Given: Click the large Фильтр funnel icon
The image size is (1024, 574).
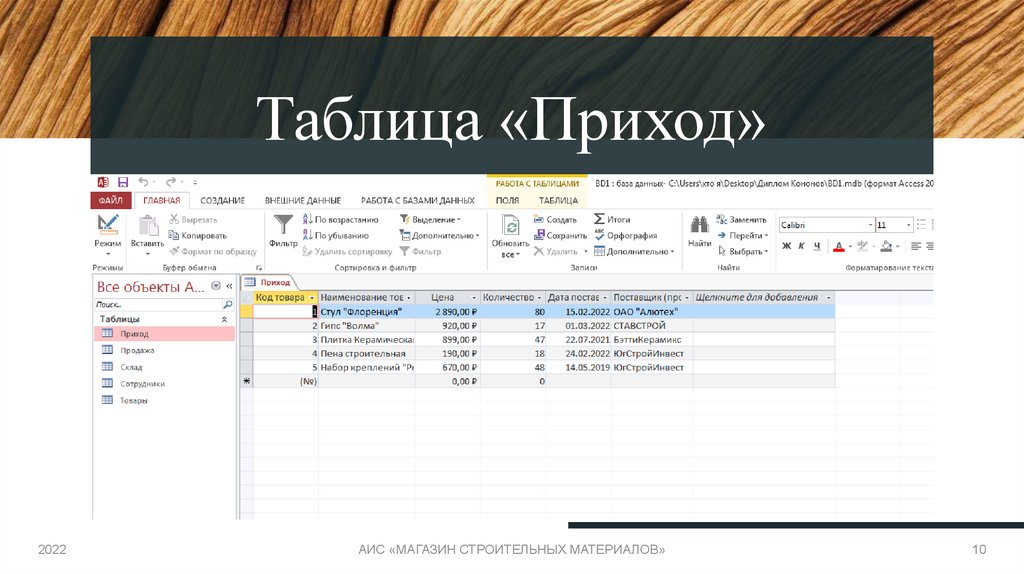Looking at the screenshot, I should 283,225.
